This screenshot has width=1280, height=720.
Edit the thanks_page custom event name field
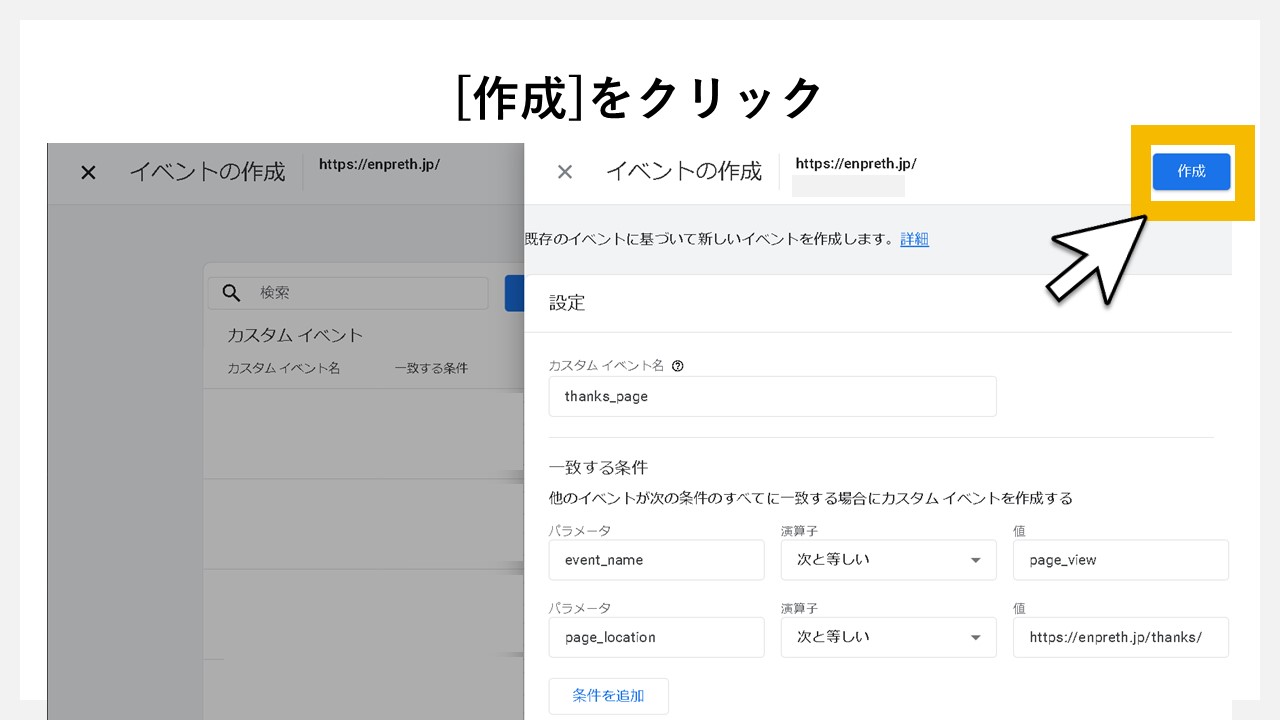[772, 396]
